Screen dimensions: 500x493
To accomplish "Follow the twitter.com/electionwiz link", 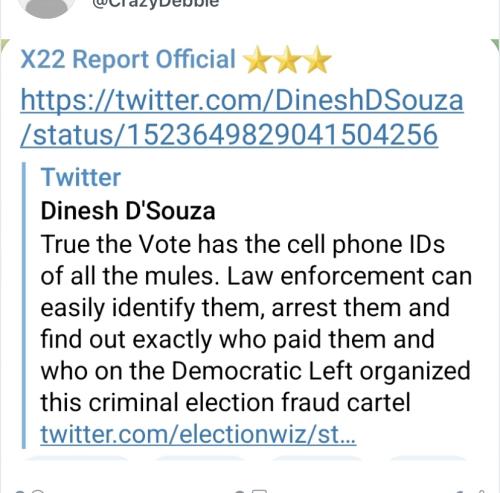I will (x=198, y=434).
